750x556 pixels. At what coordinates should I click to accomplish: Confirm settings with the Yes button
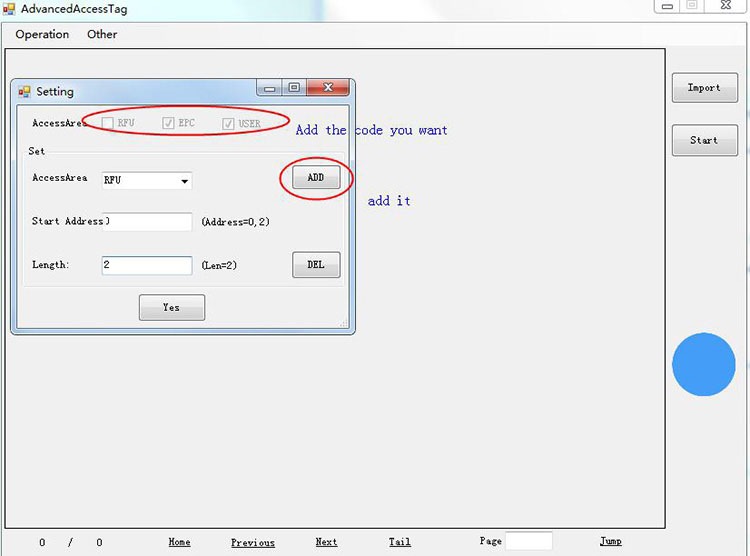[172, 307]
